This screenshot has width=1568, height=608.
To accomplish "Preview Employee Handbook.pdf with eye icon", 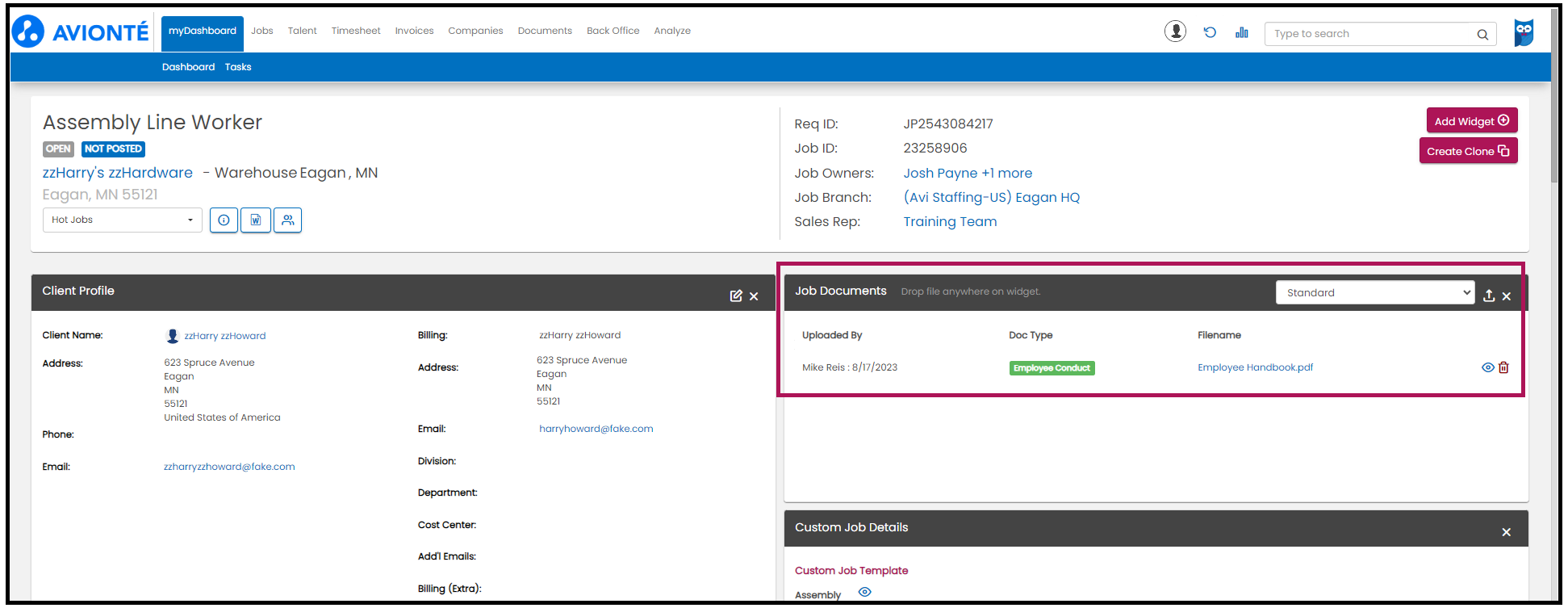I will pos(1487,367).
